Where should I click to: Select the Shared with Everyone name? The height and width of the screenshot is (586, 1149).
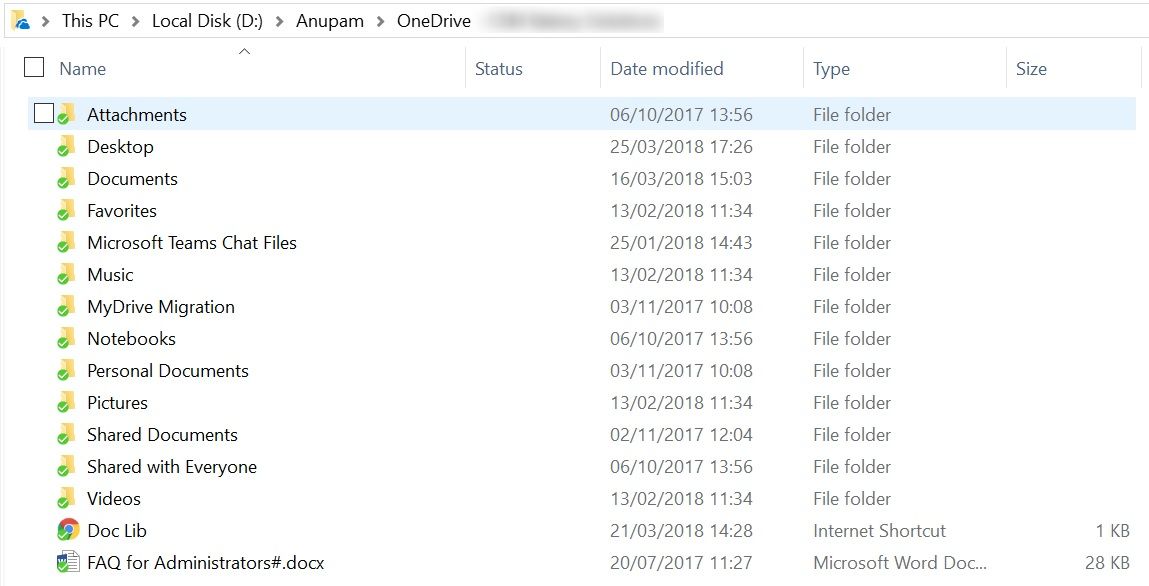tap(172, 467)
